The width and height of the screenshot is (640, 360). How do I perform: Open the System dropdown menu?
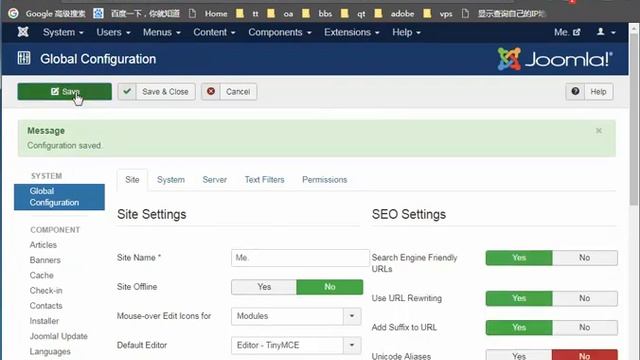coord(63,32)
